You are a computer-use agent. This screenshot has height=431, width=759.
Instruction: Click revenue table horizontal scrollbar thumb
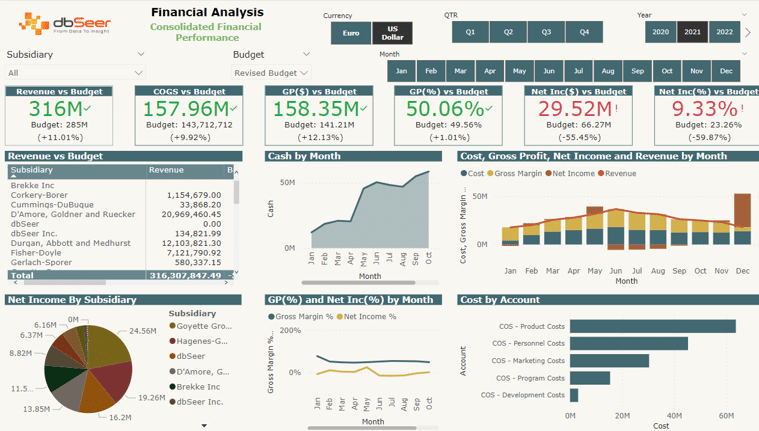63,282
